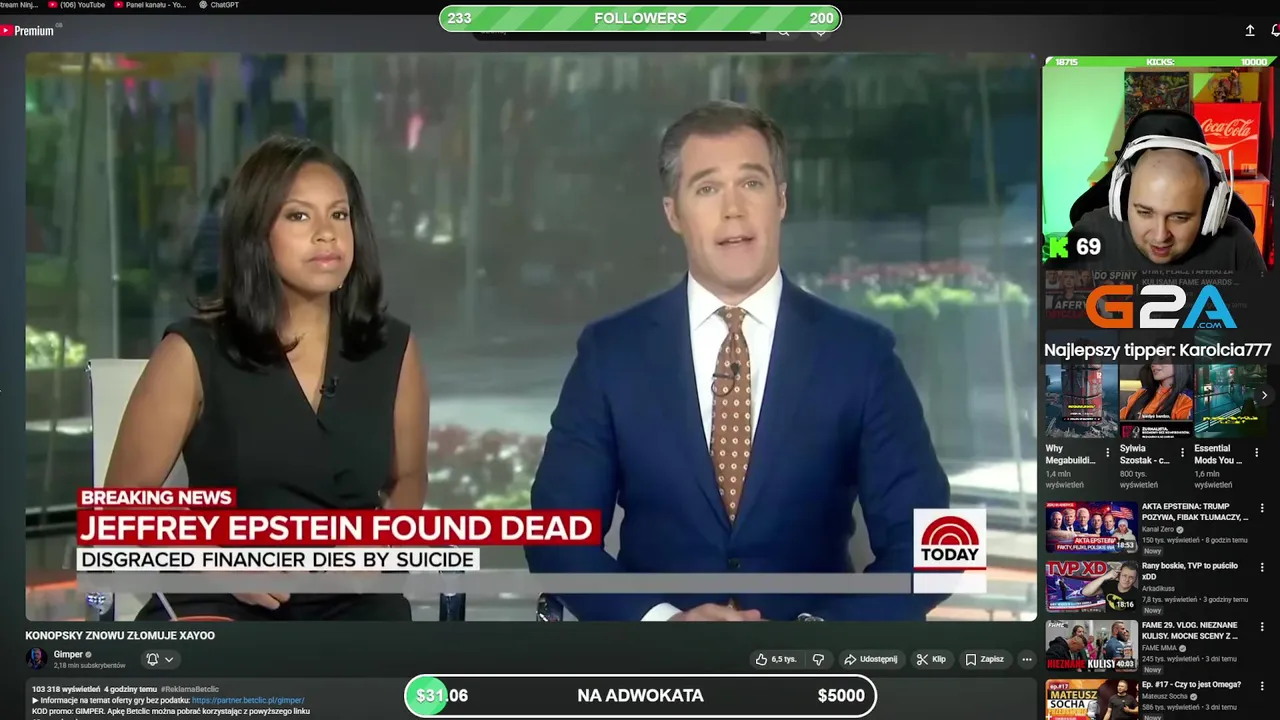The image size is (1280, 720).
Task: Open the AKTA EPSTEINA video thumbnail
Action: pos(1091,527)
